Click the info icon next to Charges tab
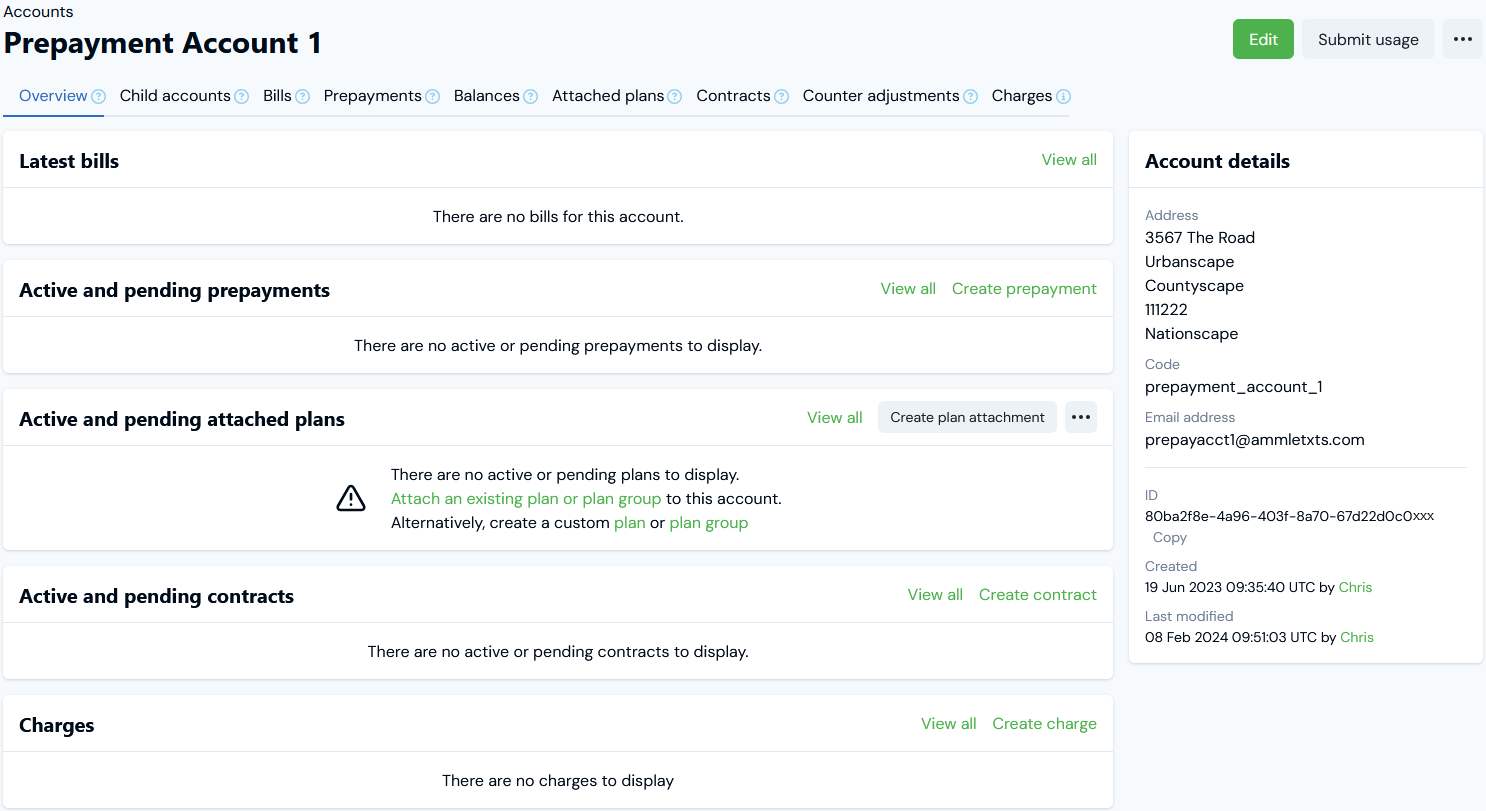The image size is (1486, 811). pos(1063,97)
